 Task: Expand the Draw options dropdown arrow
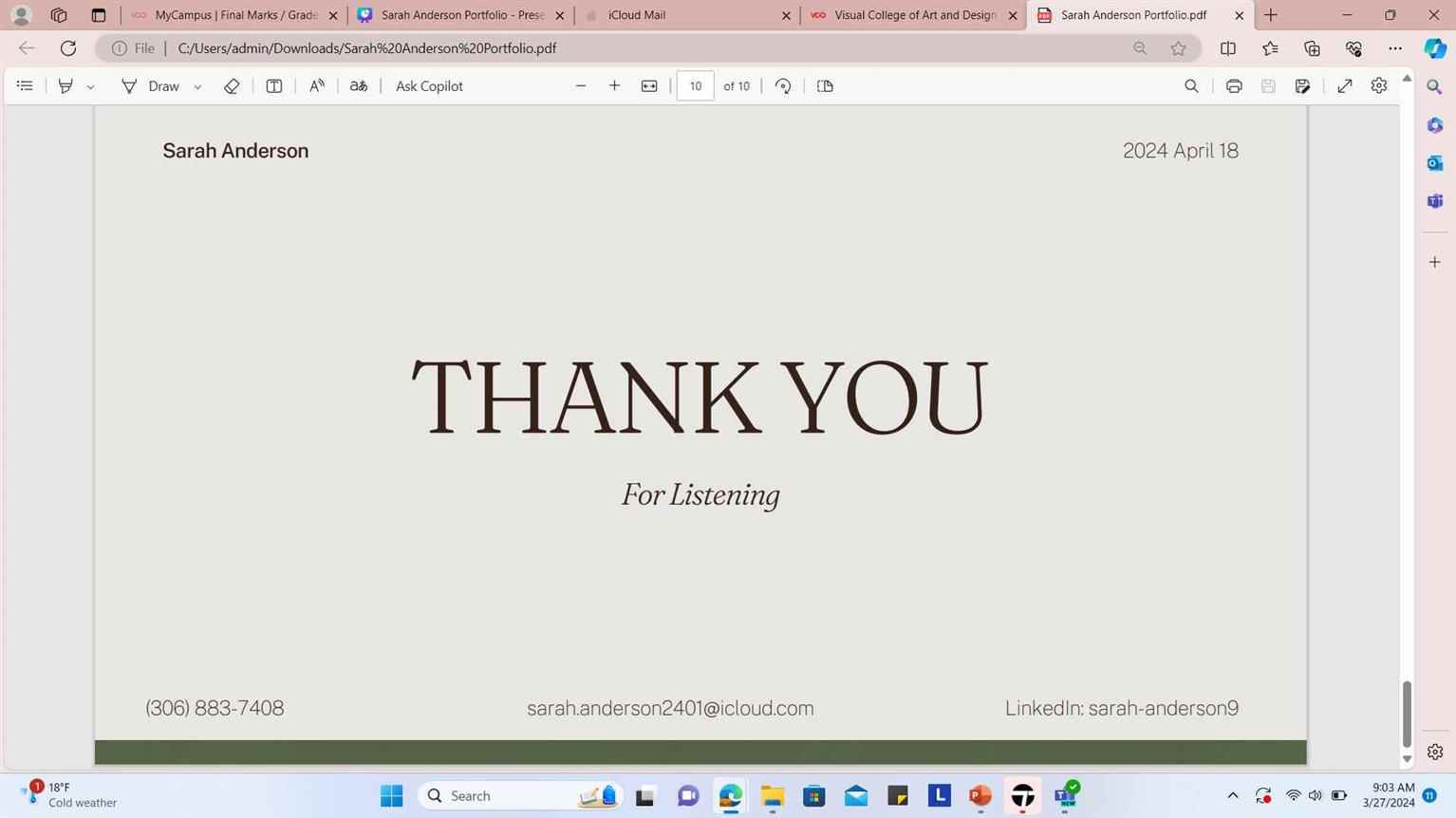tap(197, 86)
